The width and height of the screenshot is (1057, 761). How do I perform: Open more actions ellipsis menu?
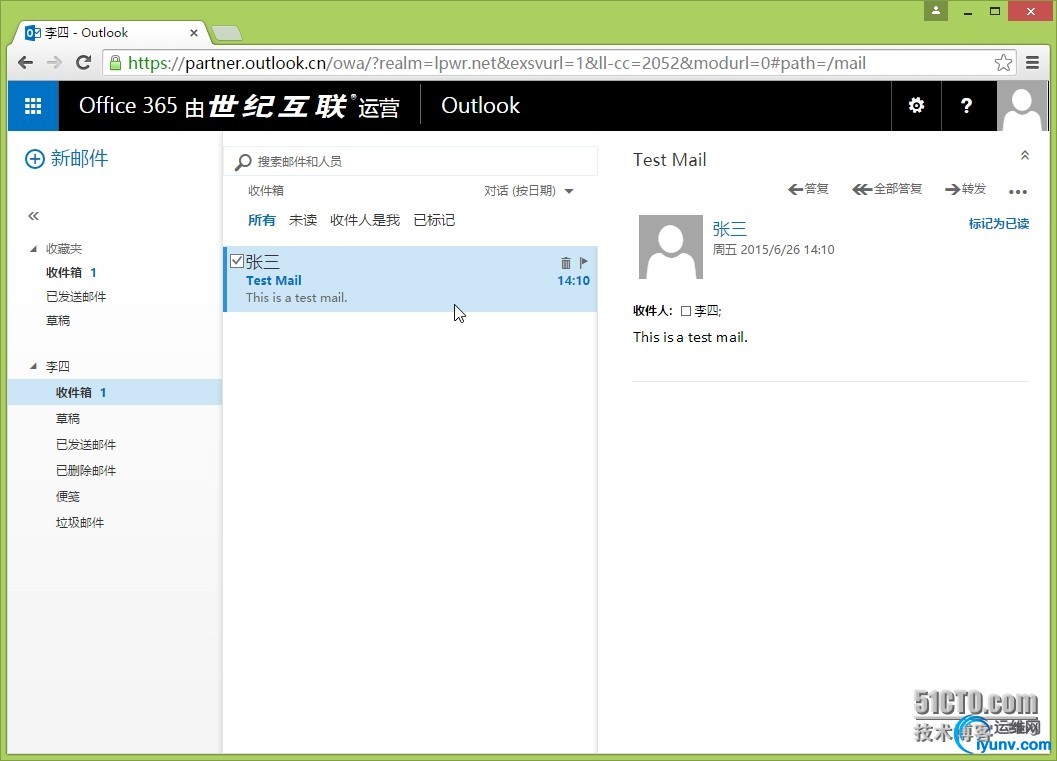(x=1018, y=192)
